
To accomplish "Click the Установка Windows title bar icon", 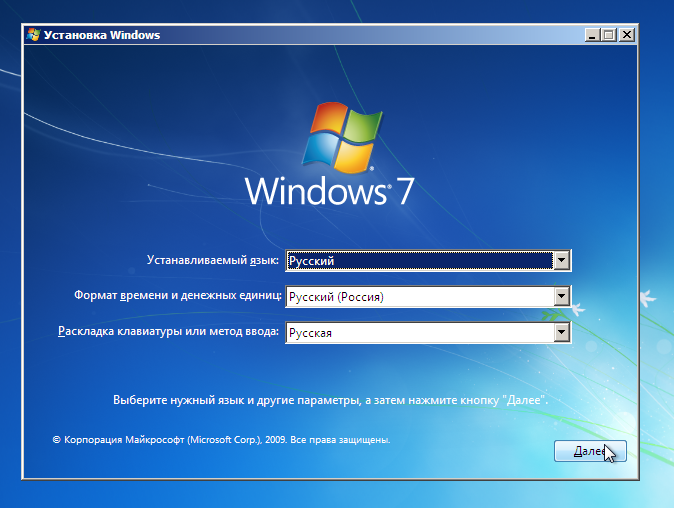I will (33, 34).
